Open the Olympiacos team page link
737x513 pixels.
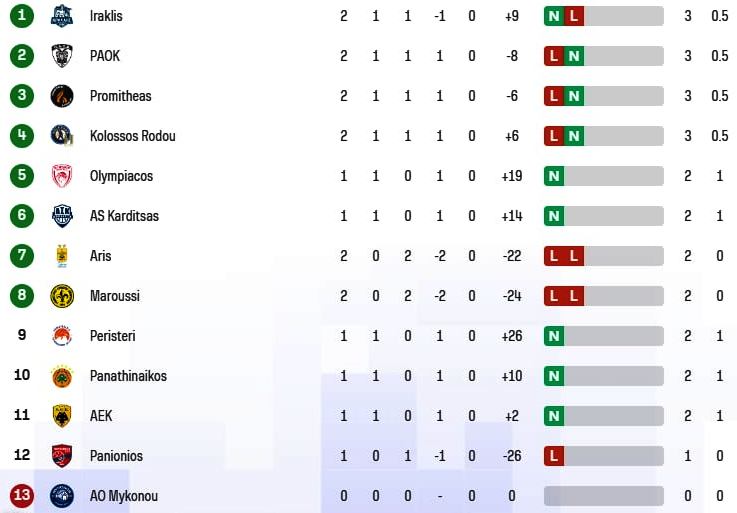[x=121, y=176]
